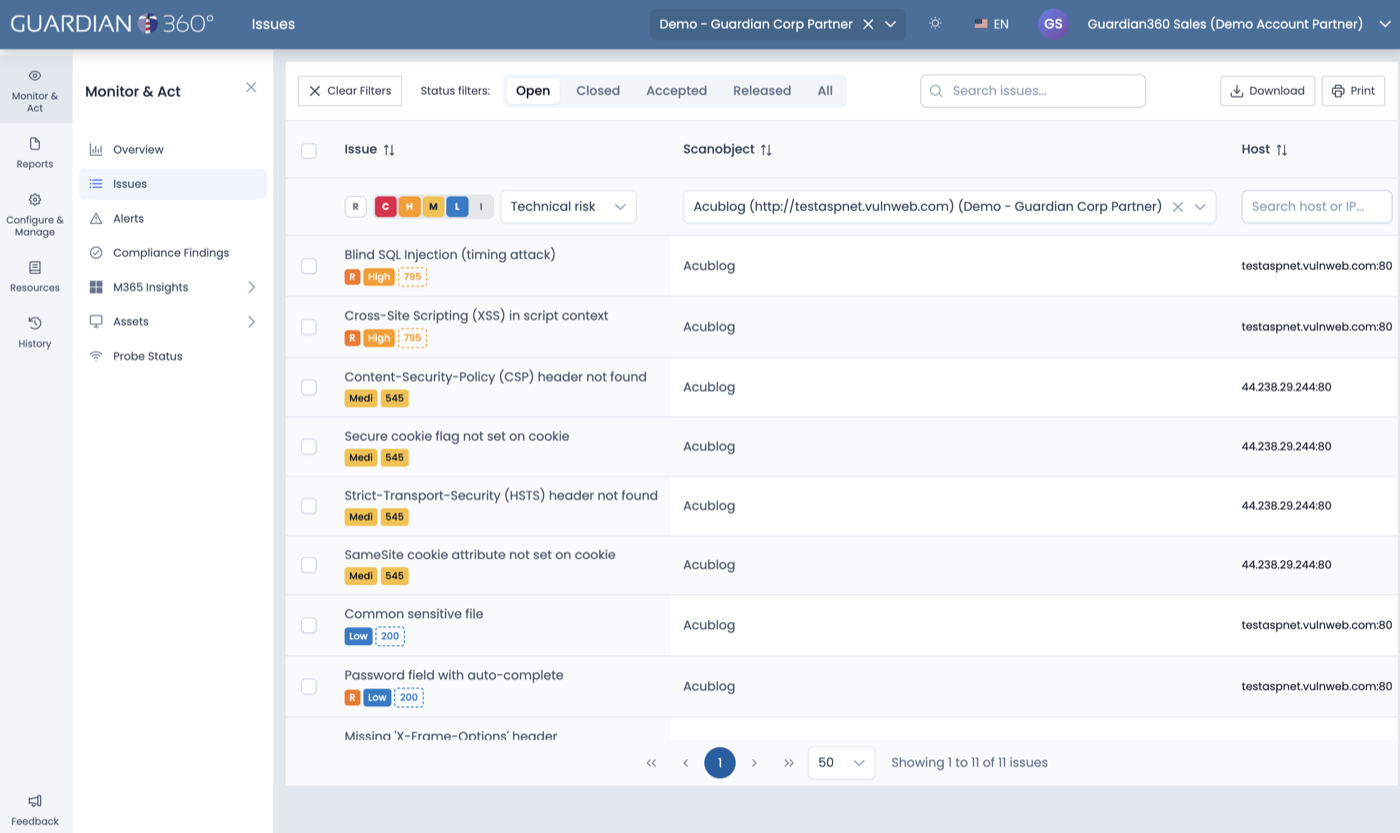Open Monitor & Act sidebar section
This screenshot has width=1400, height=833.
[x=35, y=90]
